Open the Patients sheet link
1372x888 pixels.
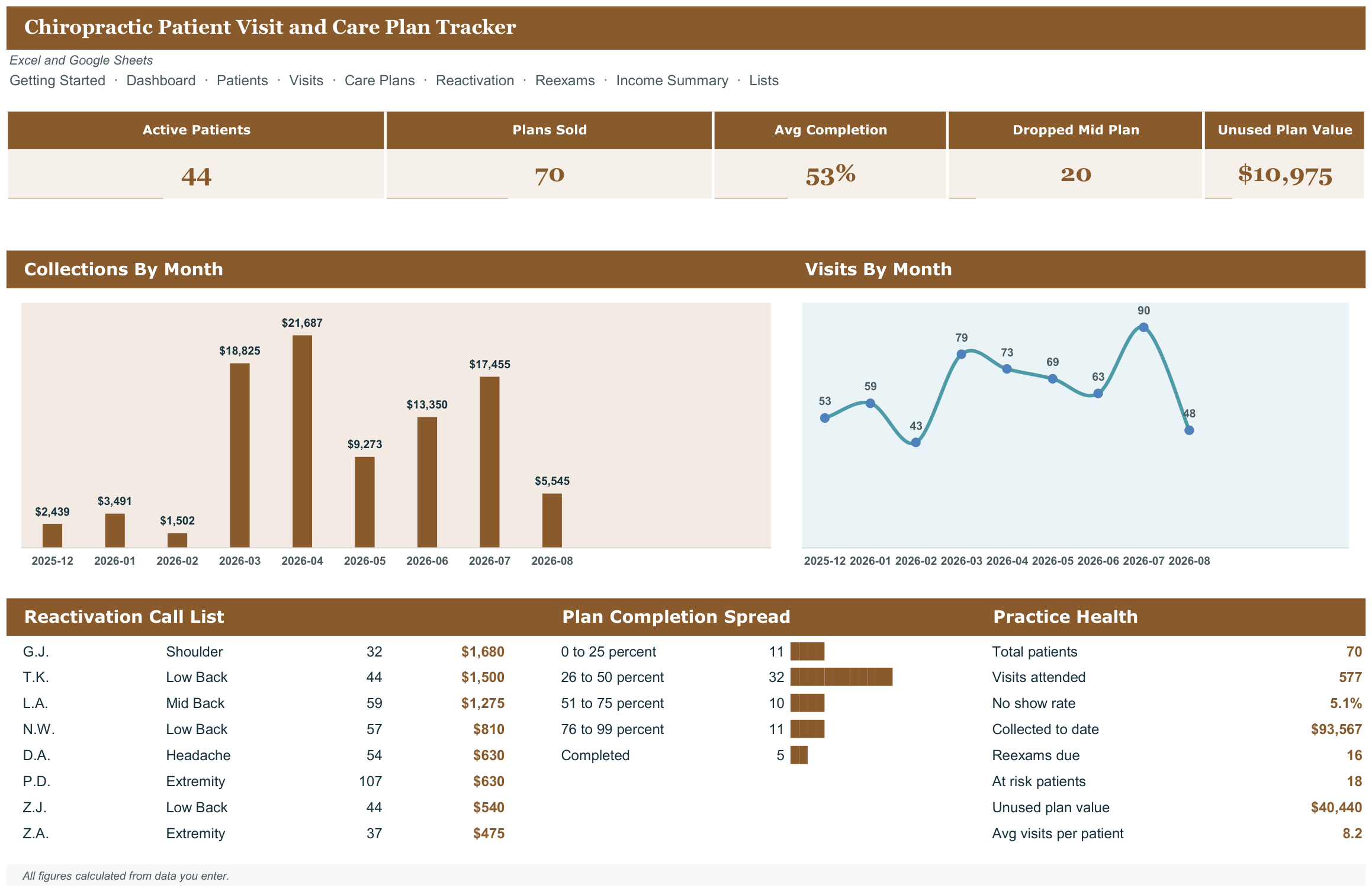242,81
